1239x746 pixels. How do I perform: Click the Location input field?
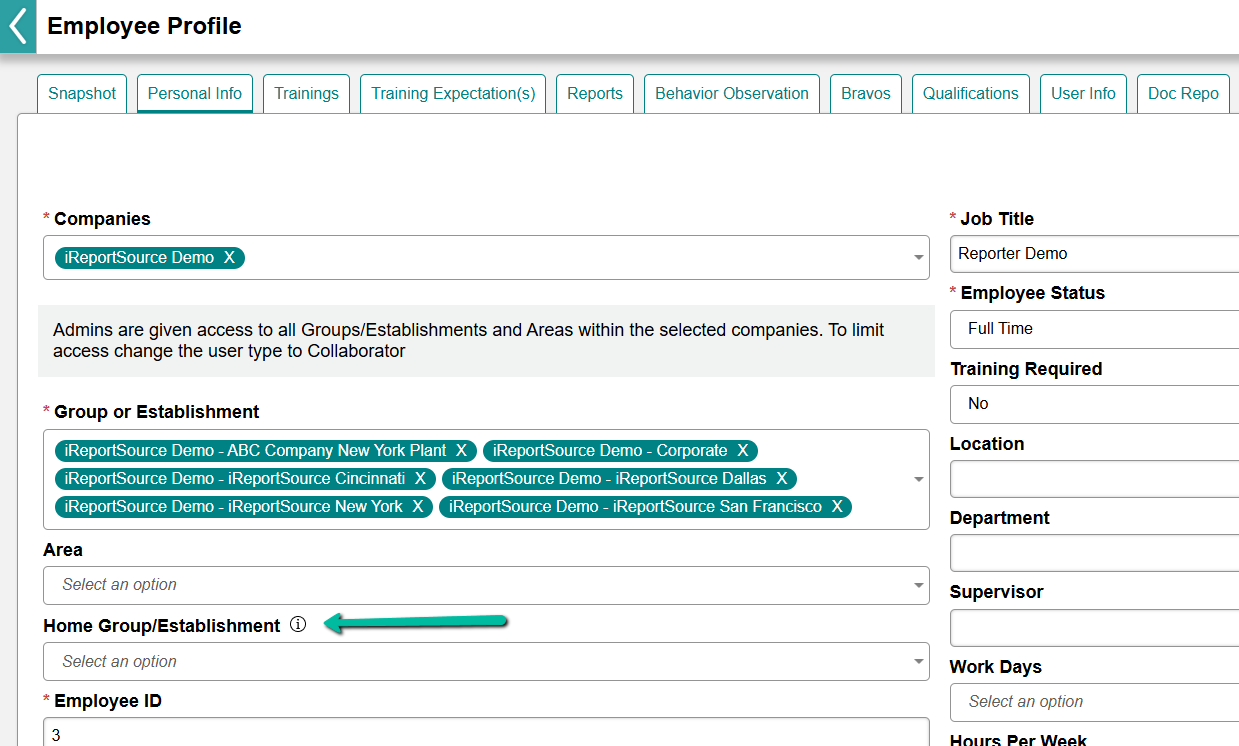pos(1094,479)
